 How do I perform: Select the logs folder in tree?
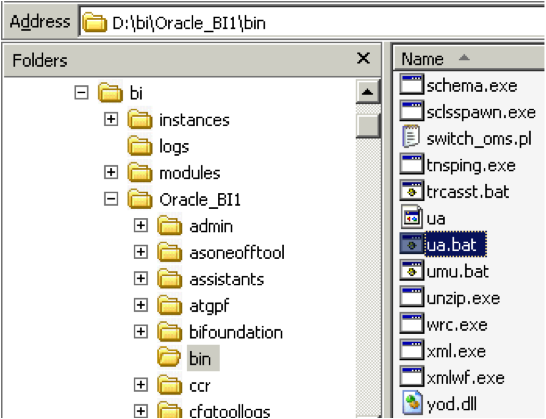(x=174, y=147)
